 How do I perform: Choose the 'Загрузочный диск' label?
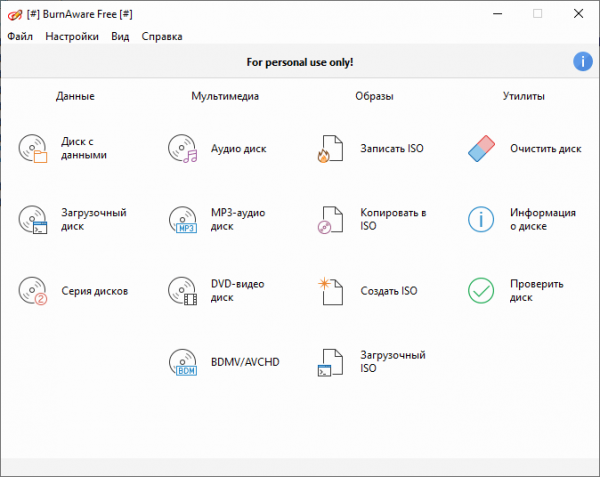tap(94, 220)
